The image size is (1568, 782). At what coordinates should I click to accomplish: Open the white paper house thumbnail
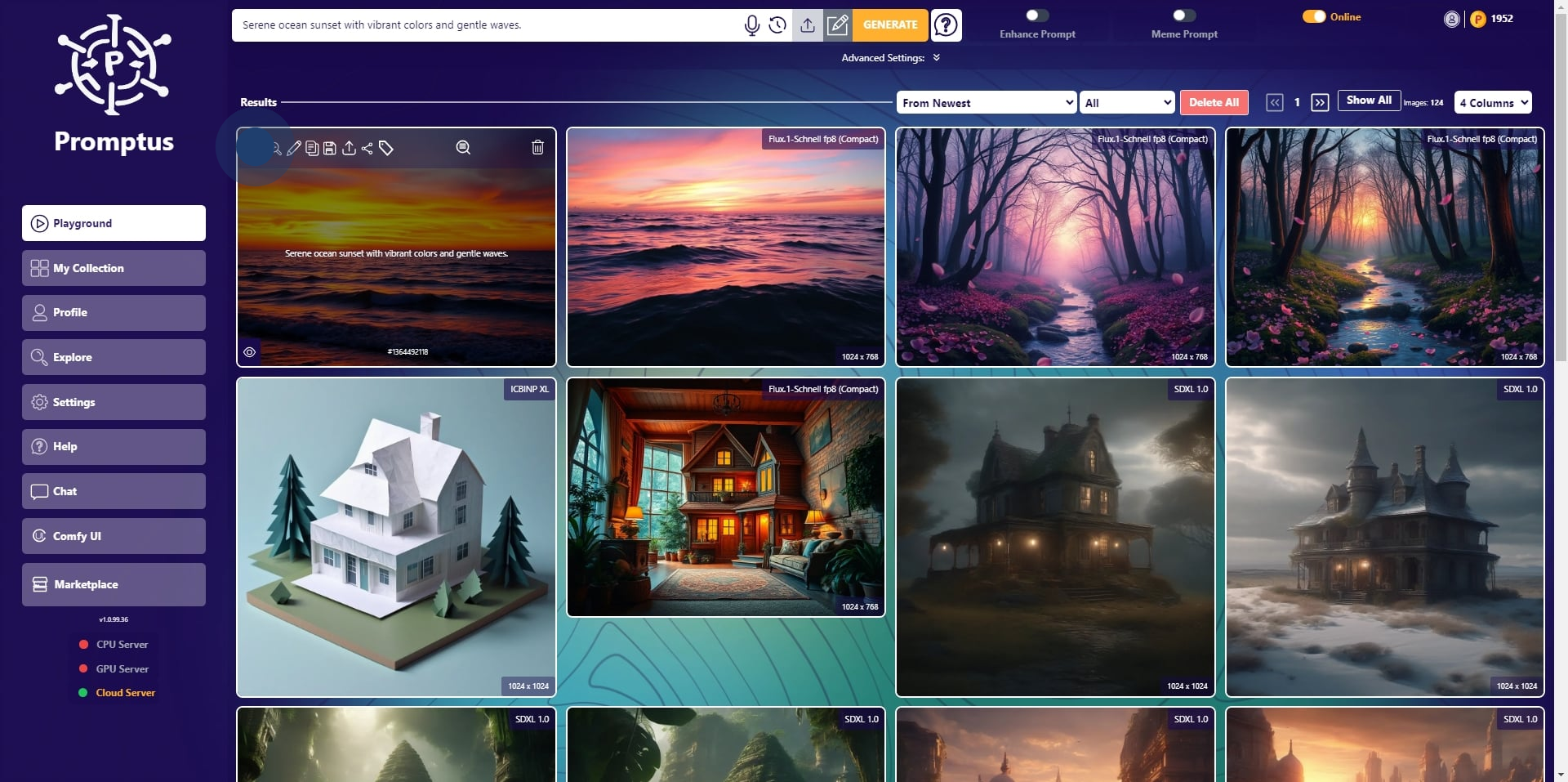396,538
